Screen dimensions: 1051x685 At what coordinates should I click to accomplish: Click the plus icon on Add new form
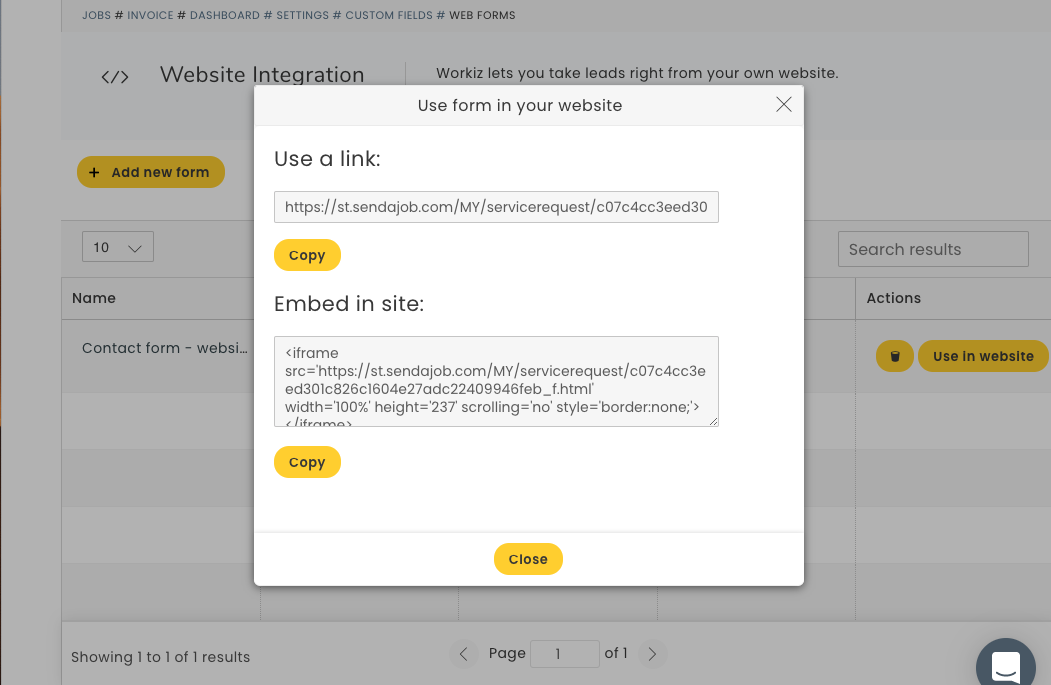pyautogui.click(x=95, y=172)
